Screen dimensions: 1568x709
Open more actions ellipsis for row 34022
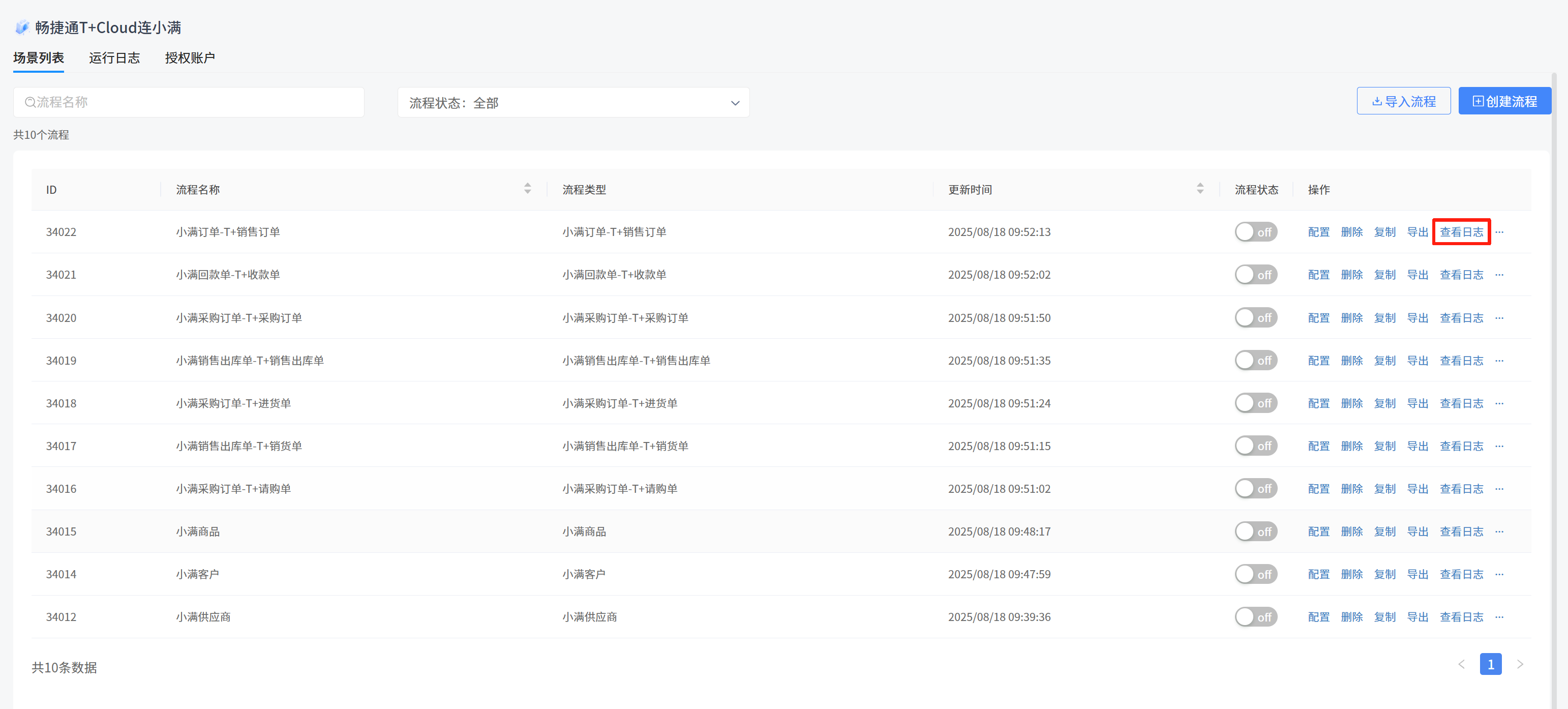1499,232
